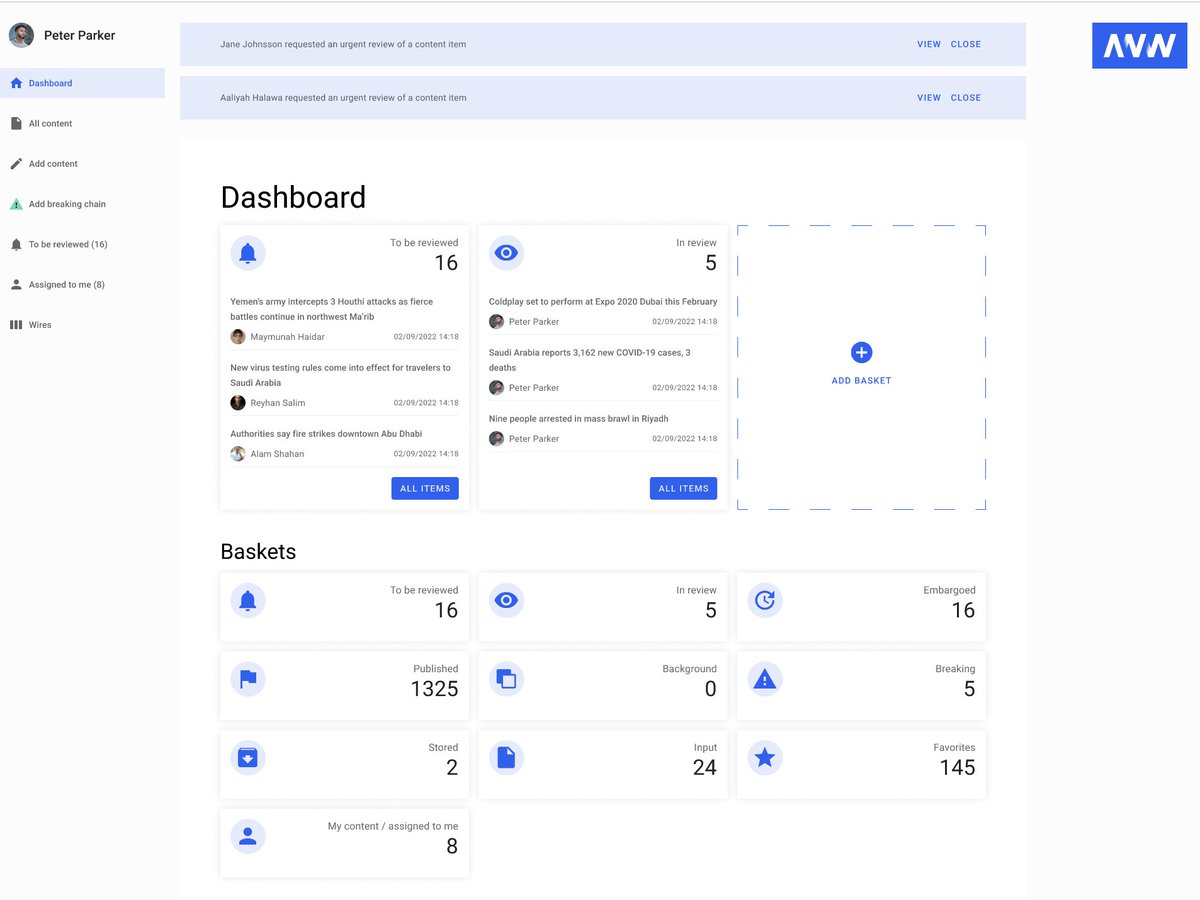
Task: Click Alam Shahan author name
Action: [277, 454]
